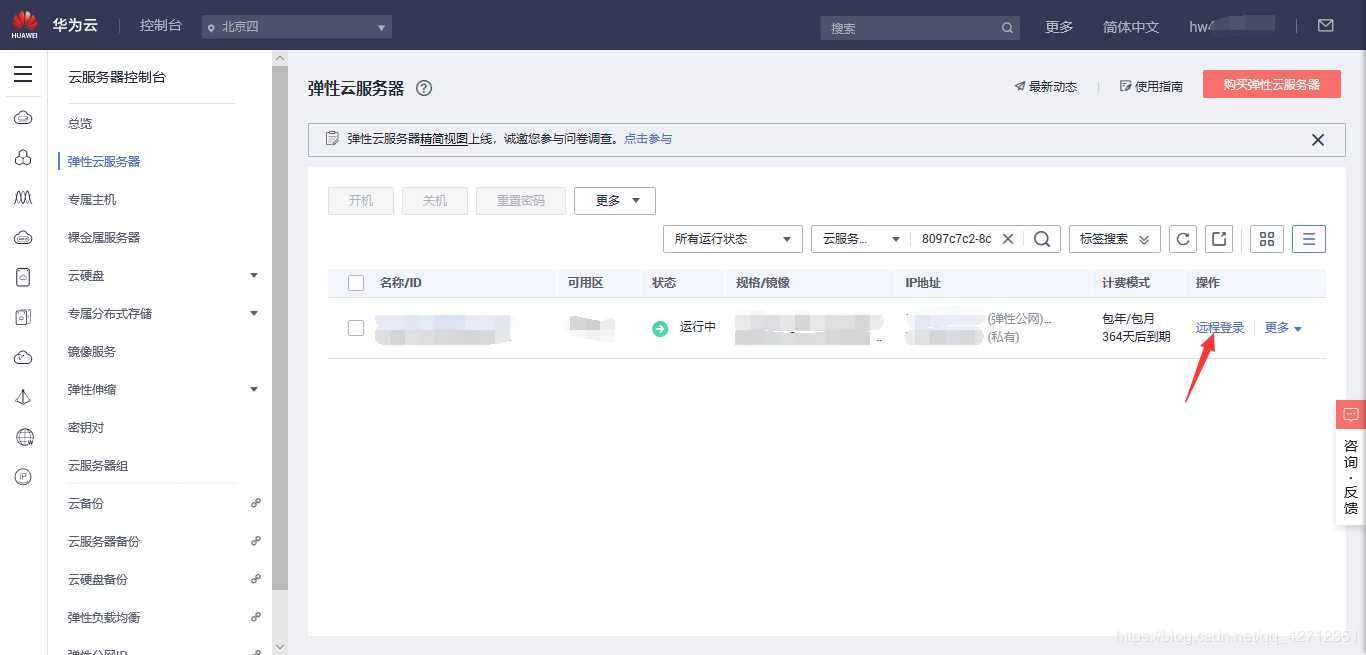Run the server list search magnifier

point(1042,239)
